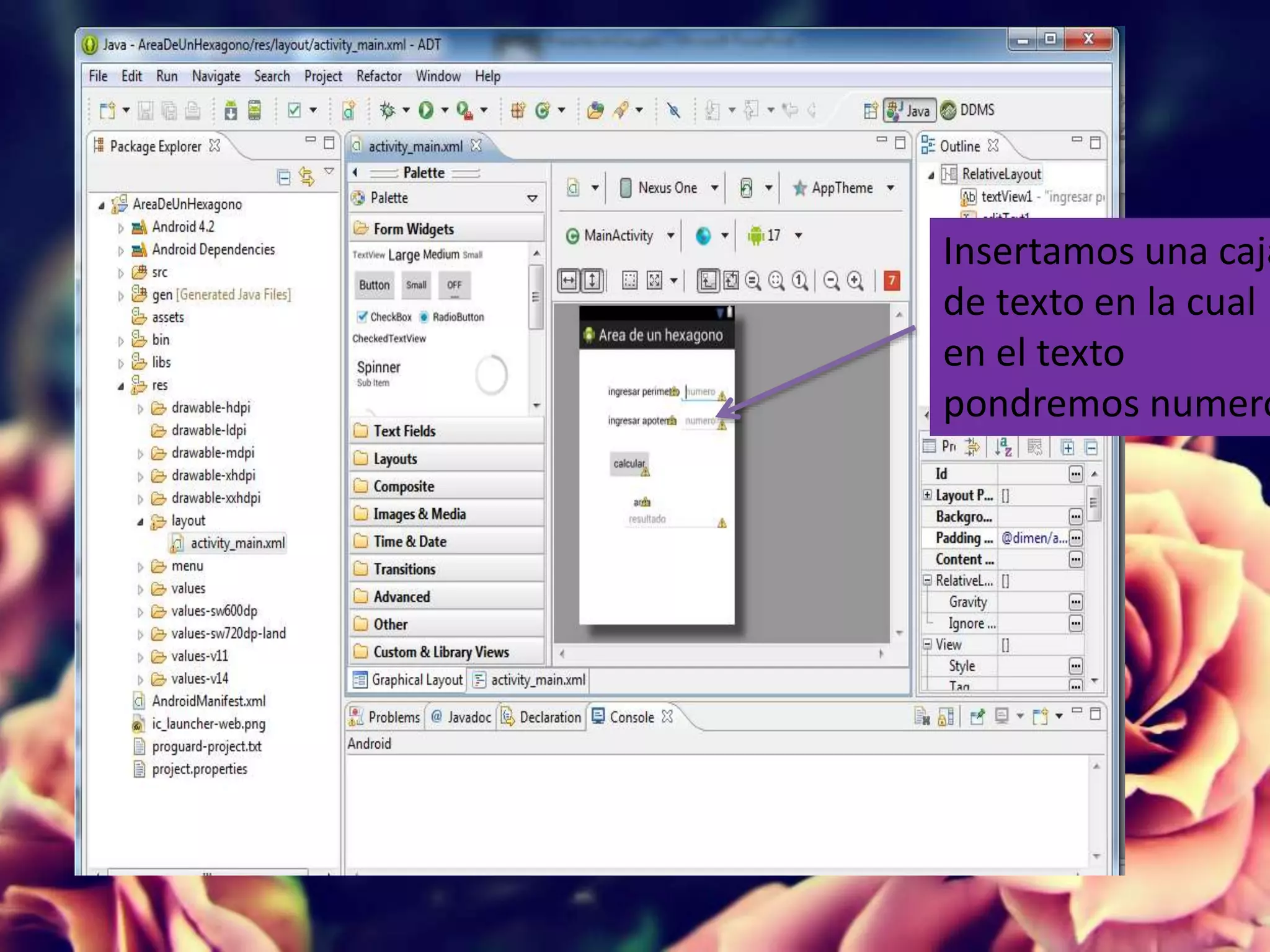Select the RadioButton widget in Palette

(x=451, y=317)
